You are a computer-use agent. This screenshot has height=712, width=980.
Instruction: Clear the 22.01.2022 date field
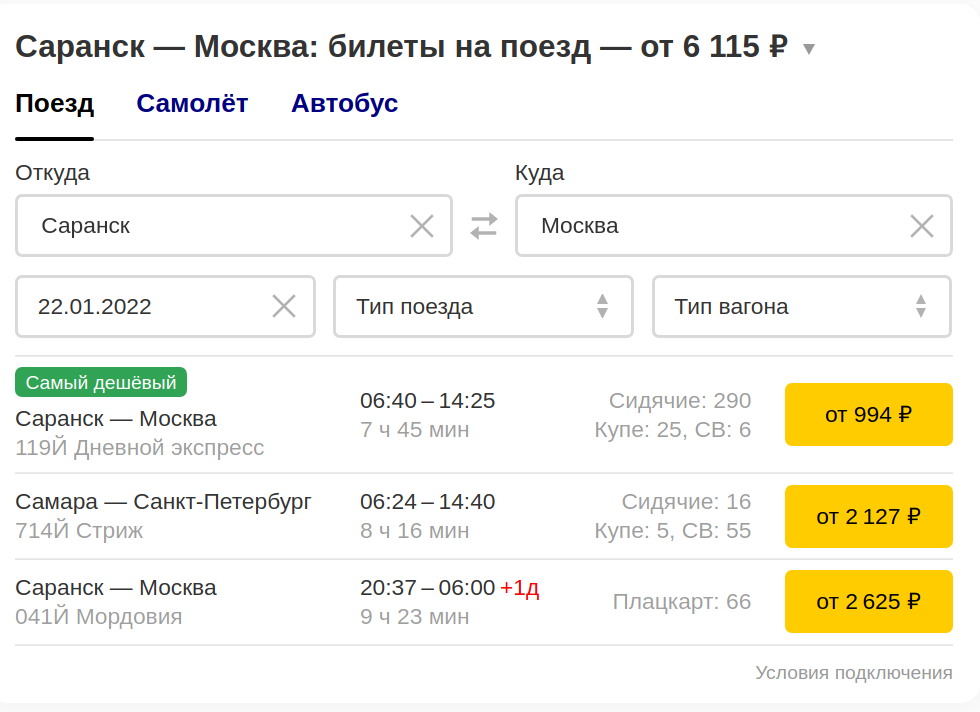pos(284,306)
